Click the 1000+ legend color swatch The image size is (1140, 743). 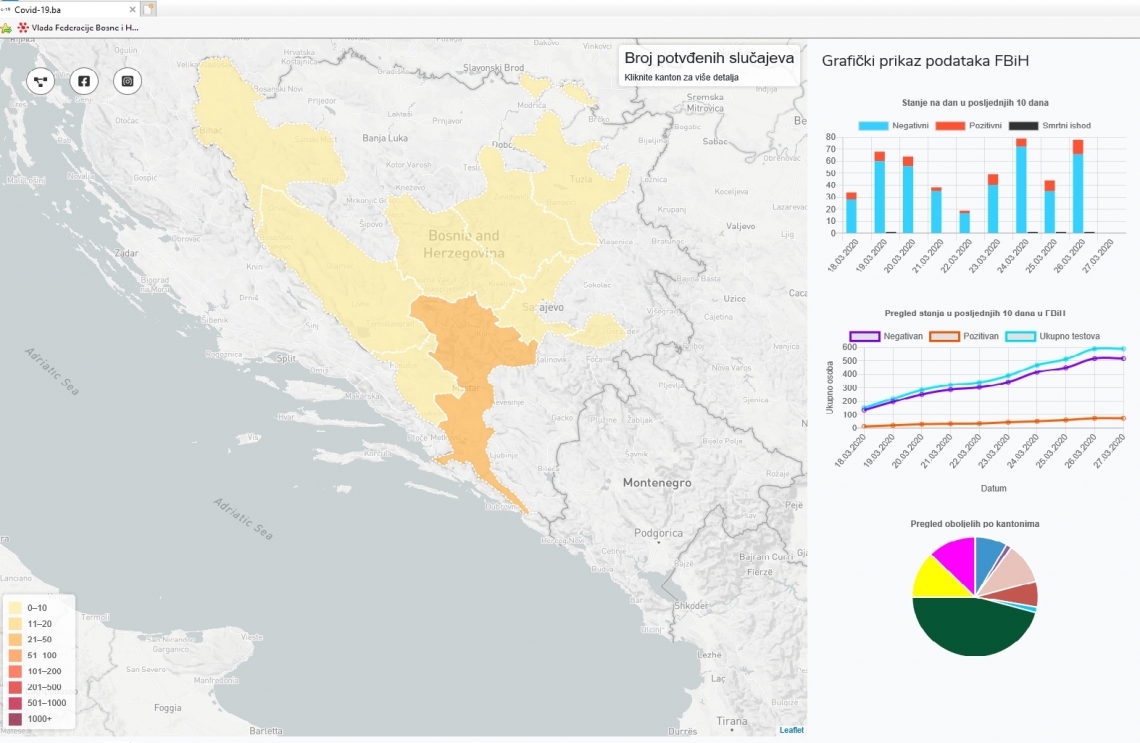(15, 719)
